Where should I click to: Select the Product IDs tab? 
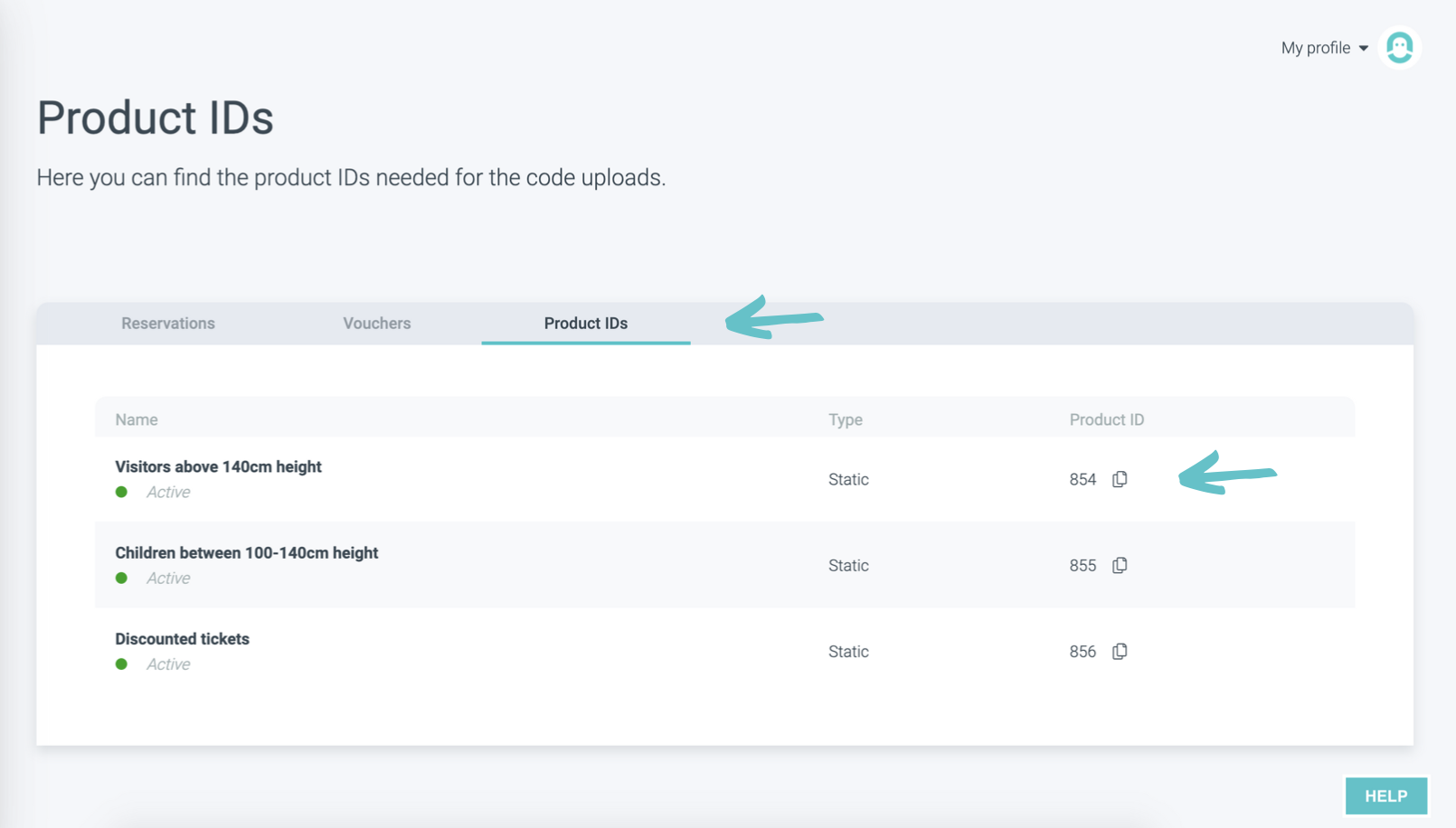click(x=586, y=324)
